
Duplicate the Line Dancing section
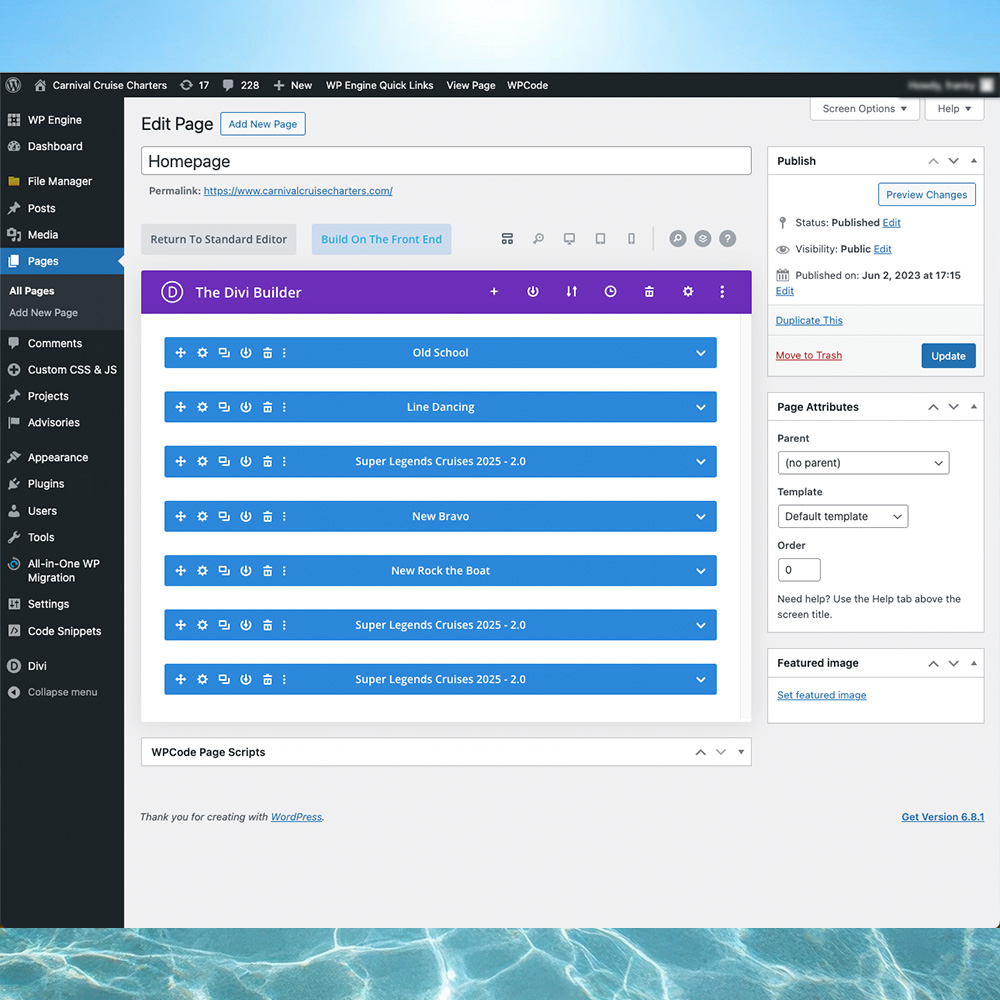click(x=224, y=407)
